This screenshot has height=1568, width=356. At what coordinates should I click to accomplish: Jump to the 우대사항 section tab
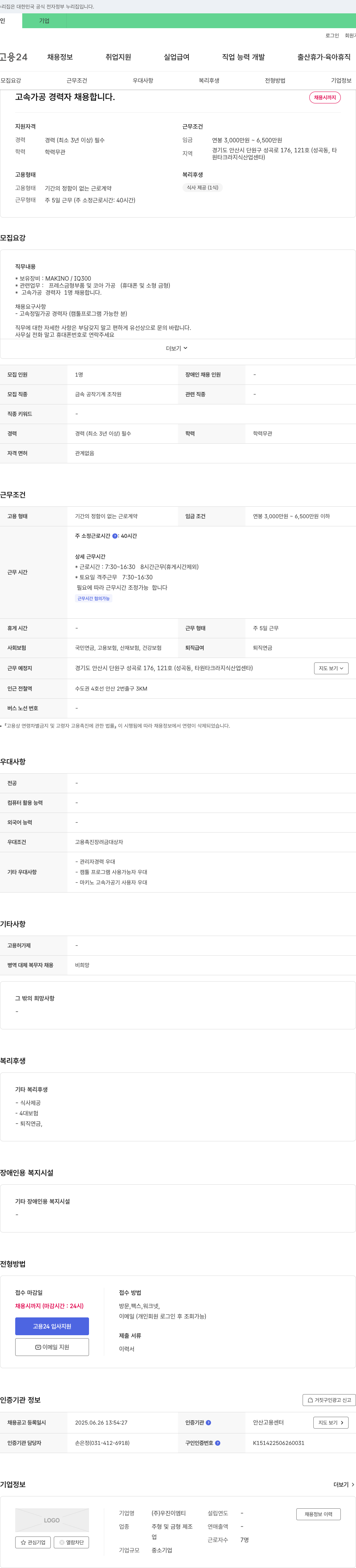143,80
